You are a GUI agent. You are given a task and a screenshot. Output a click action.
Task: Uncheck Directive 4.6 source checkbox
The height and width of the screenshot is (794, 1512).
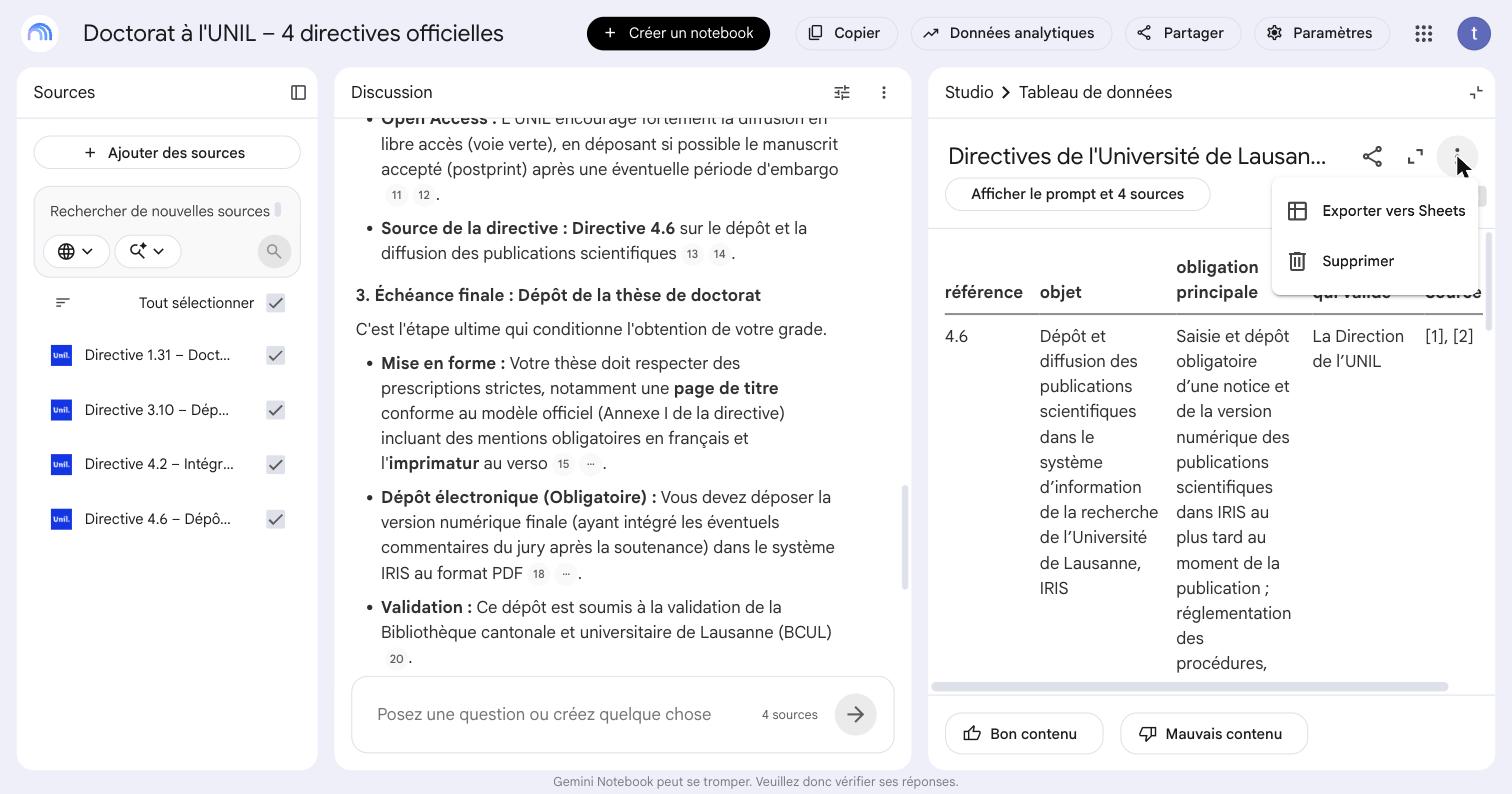coord(275,519)
